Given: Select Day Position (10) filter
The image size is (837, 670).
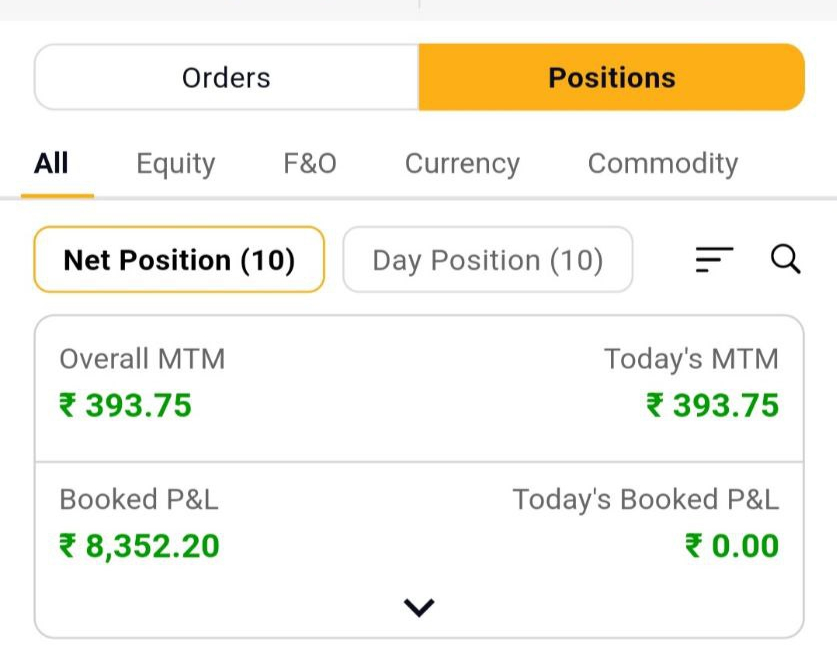Looking at the screenshot, I should click(488, 260).
